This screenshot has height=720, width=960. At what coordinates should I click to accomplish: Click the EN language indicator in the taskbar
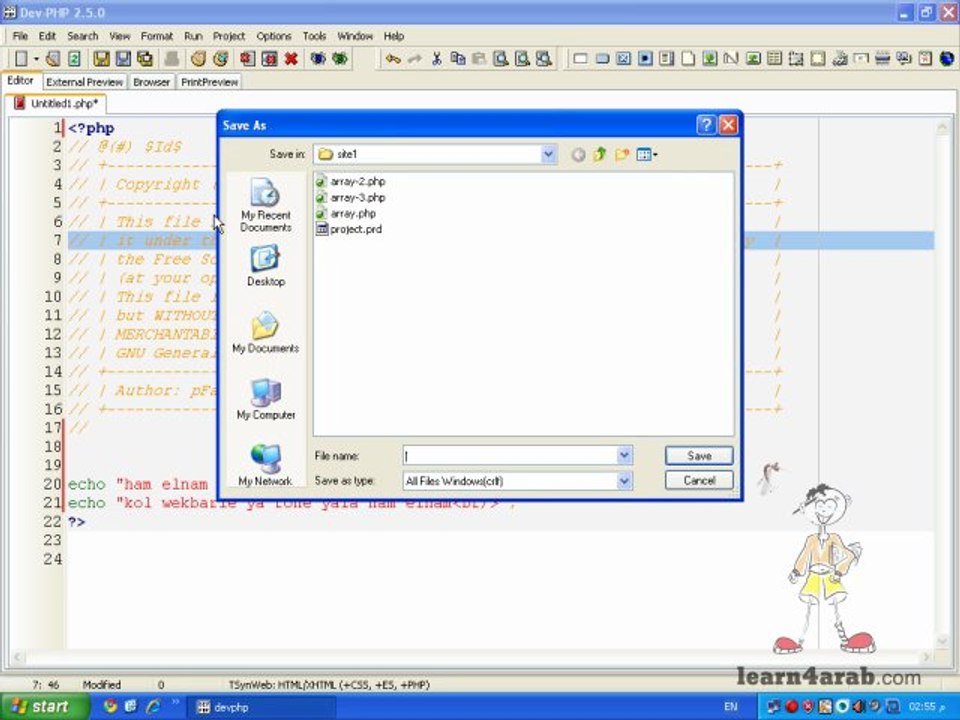(730, 707)
